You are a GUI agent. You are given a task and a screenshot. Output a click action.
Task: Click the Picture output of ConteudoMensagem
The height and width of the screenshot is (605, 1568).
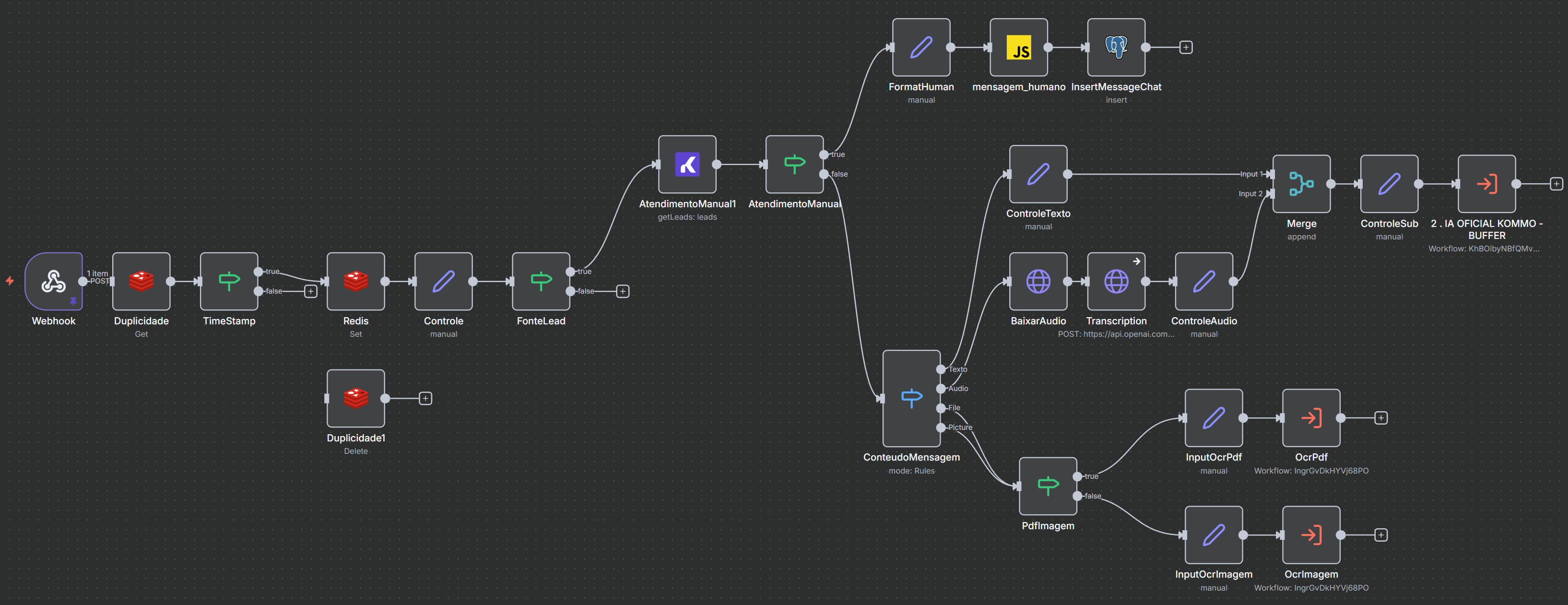point(941,427)
